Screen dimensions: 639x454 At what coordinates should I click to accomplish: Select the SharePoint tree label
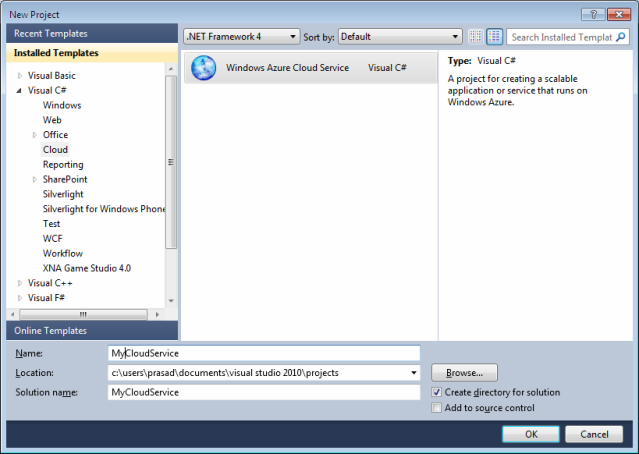pyautogui.click(x=65, y=179)
